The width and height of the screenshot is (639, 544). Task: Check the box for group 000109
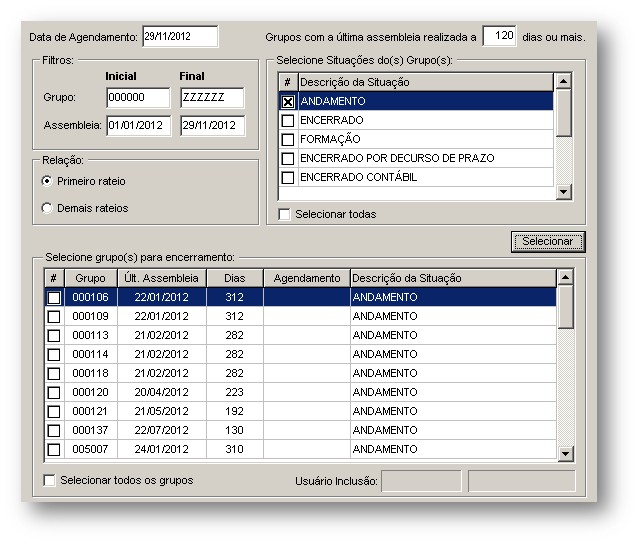point(54,317)
